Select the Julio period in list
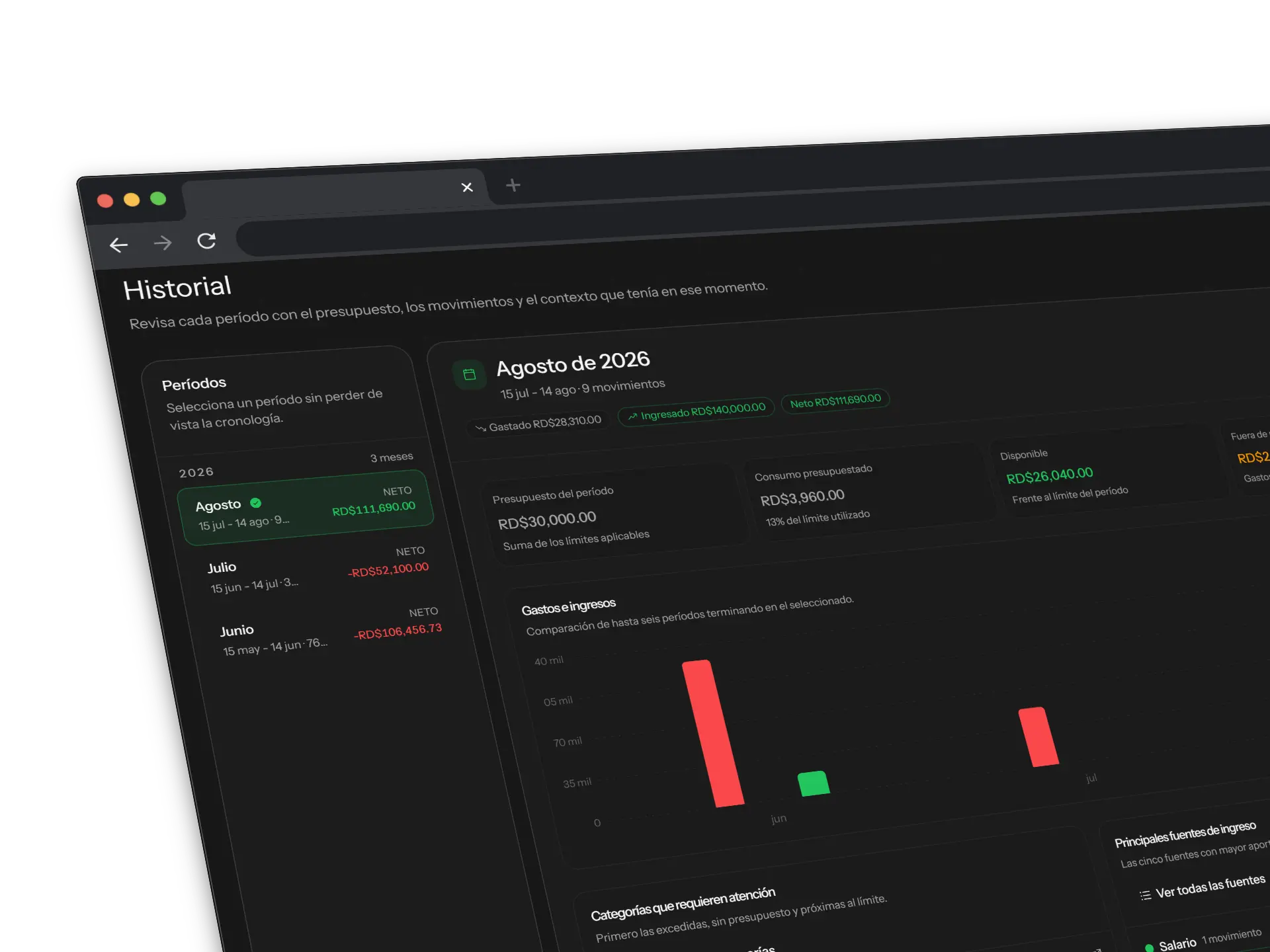The height and width of the screenshot is (952, 1270). [x=318, y=570]
